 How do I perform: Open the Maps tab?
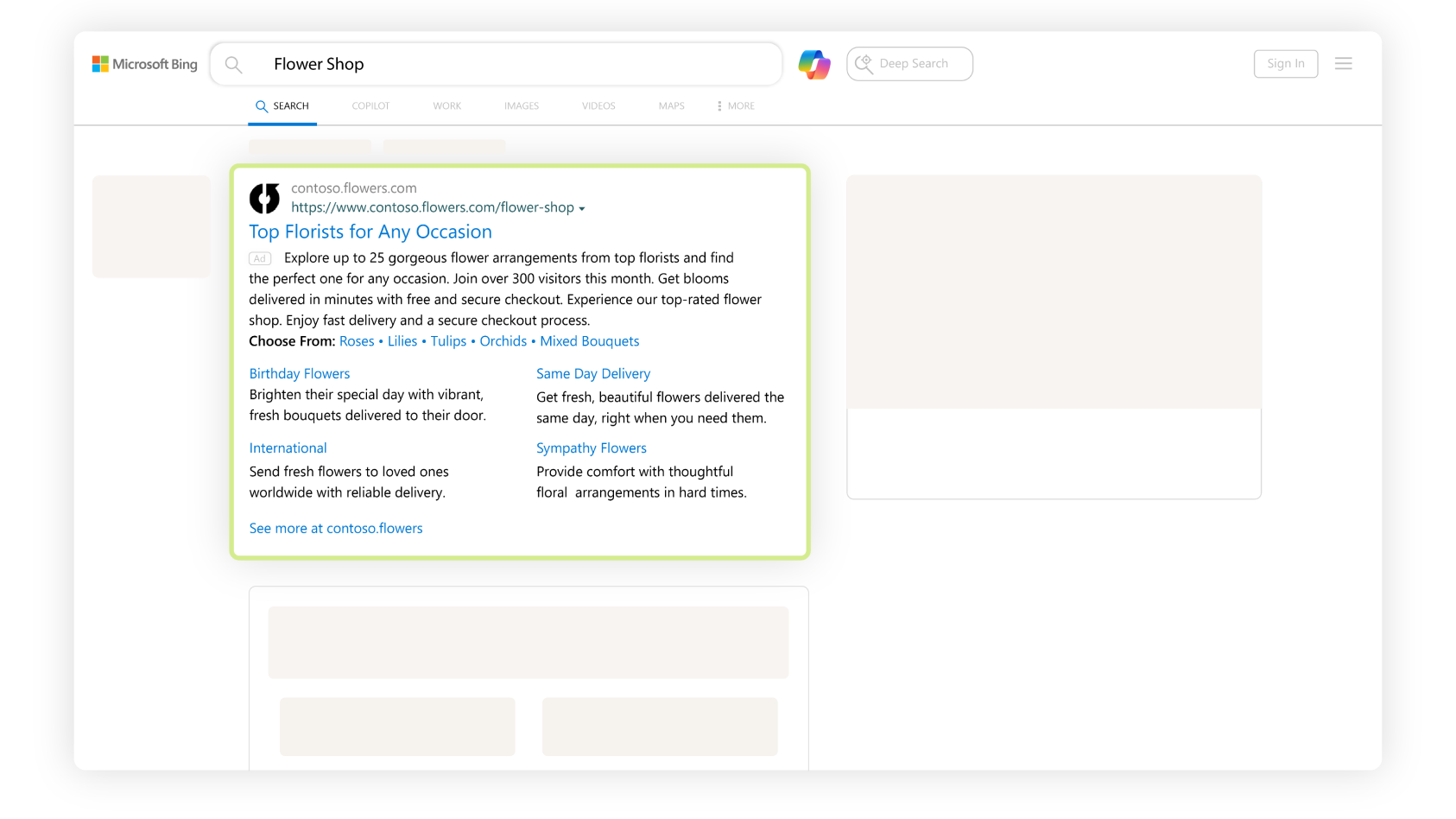(x=671, y=106)
